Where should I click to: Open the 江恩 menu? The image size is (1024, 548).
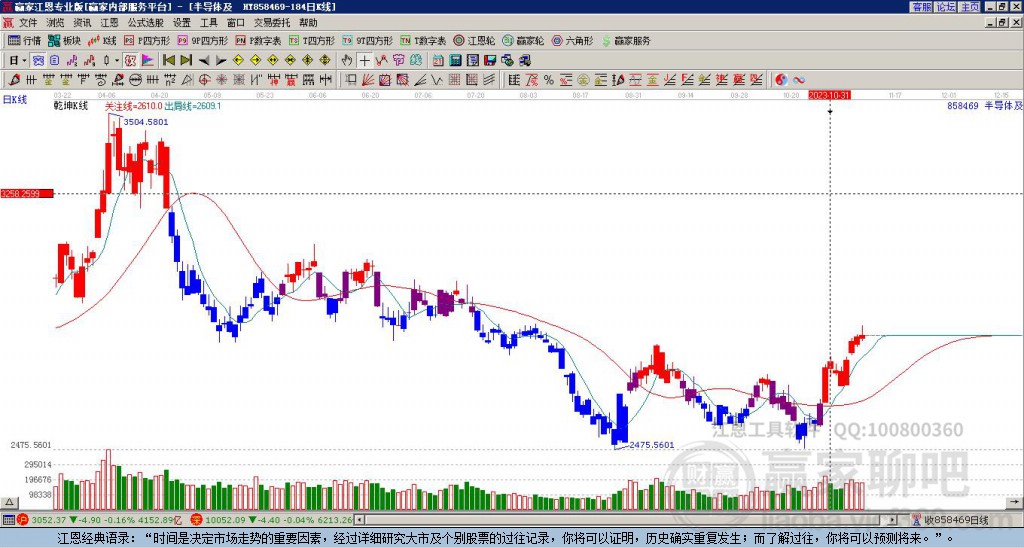tap(110, 23)
